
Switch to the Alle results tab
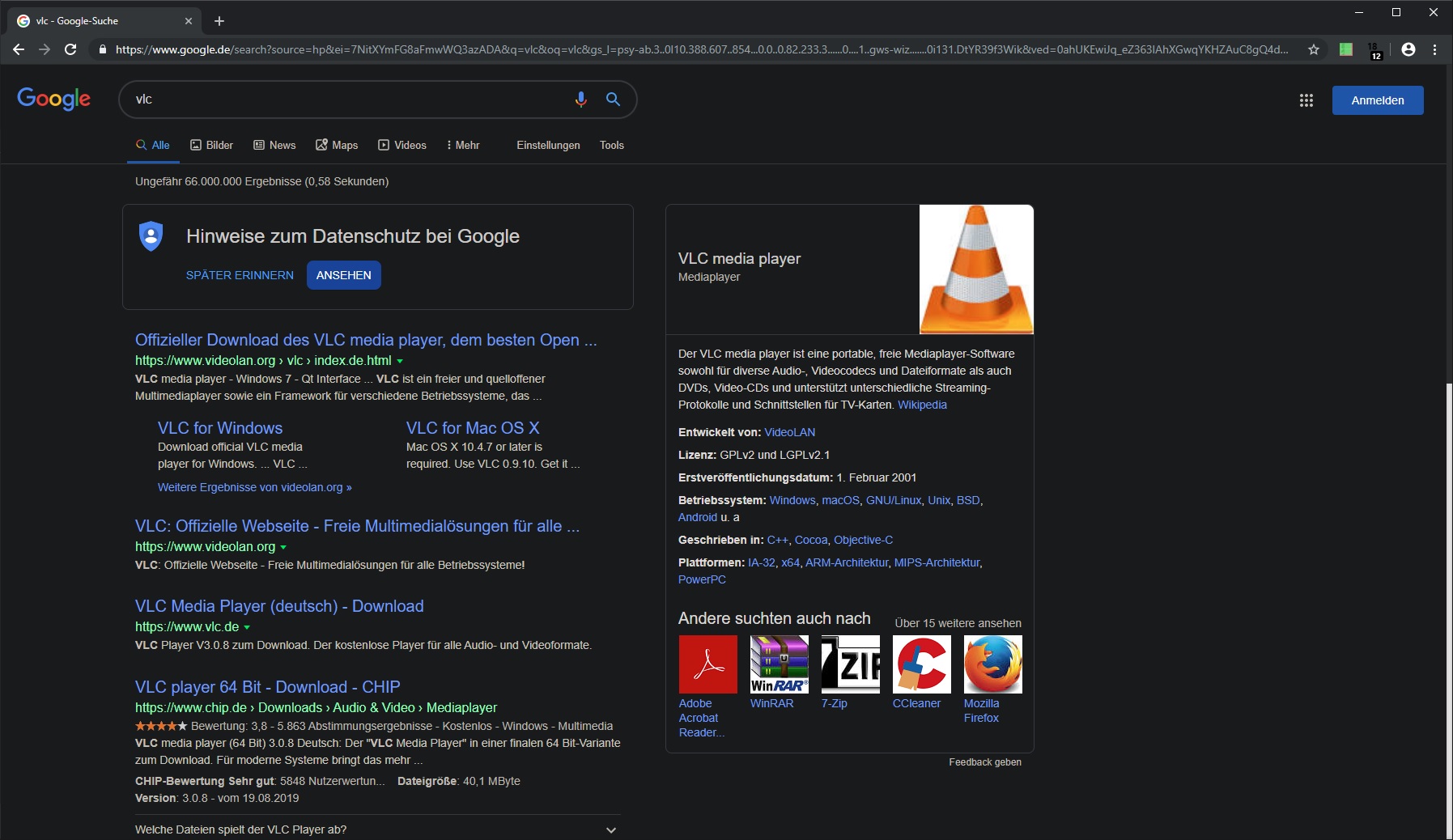pos(153,145)
